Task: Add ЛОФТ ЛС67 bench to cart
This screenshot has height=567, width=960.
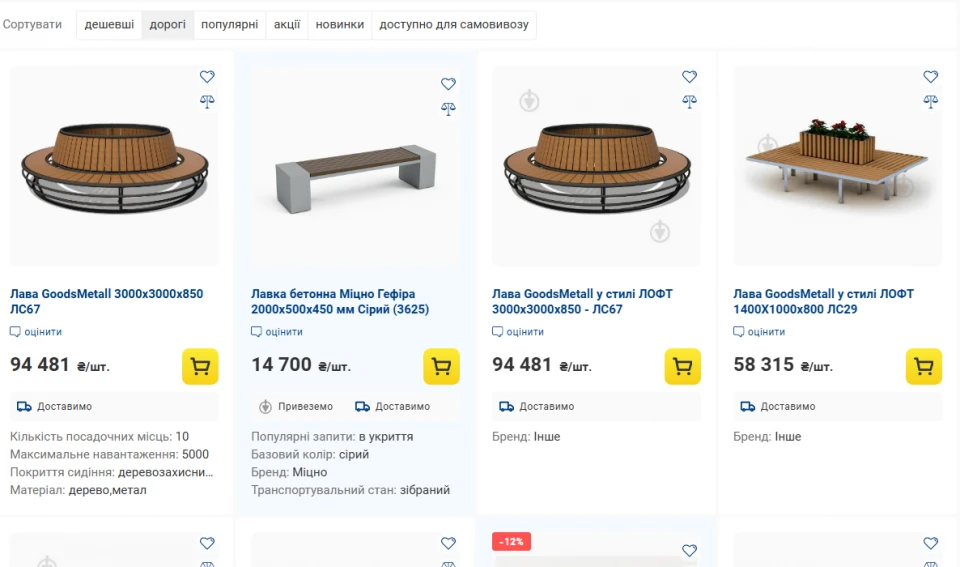Action: [682, 366]
